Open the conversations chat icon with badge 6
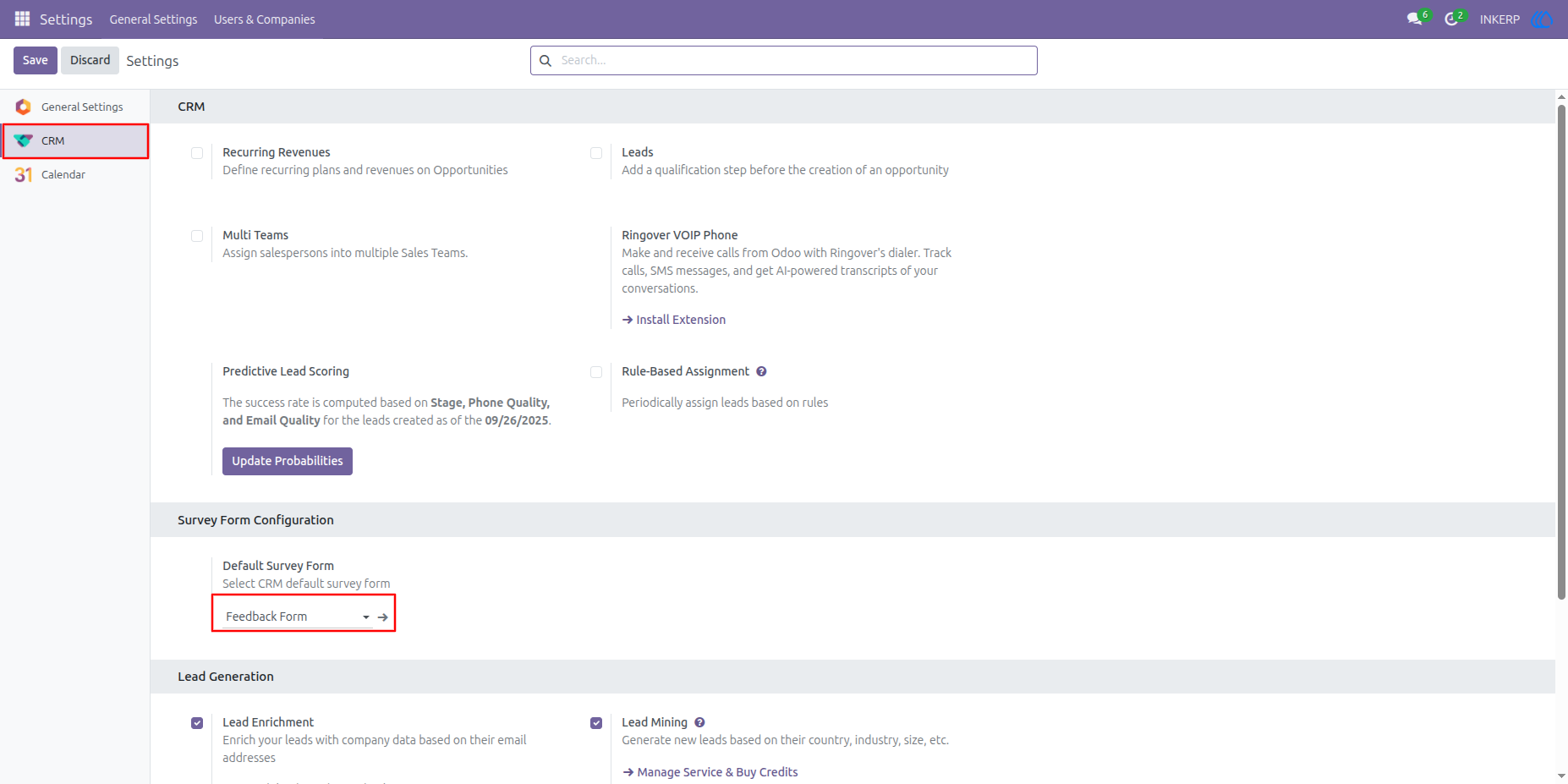The height and width of the screenshot is (784, 1568). pos(1415,19)
